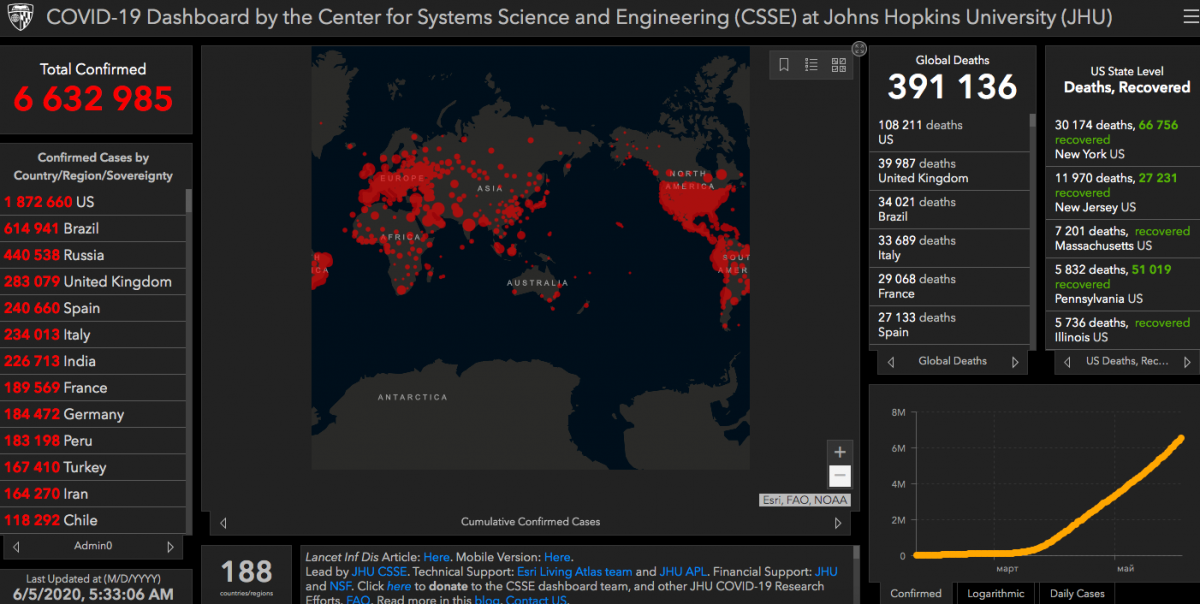Show previous map layer before Cumulative Confirmed Cases
The image size is (1200, 604).
[223, 522]
